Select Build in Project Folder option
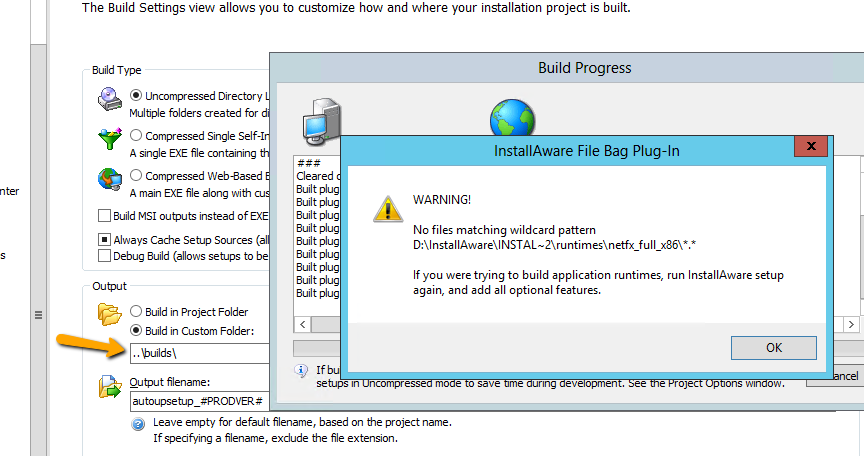864x456 pixels. click(x=136, y=311)
